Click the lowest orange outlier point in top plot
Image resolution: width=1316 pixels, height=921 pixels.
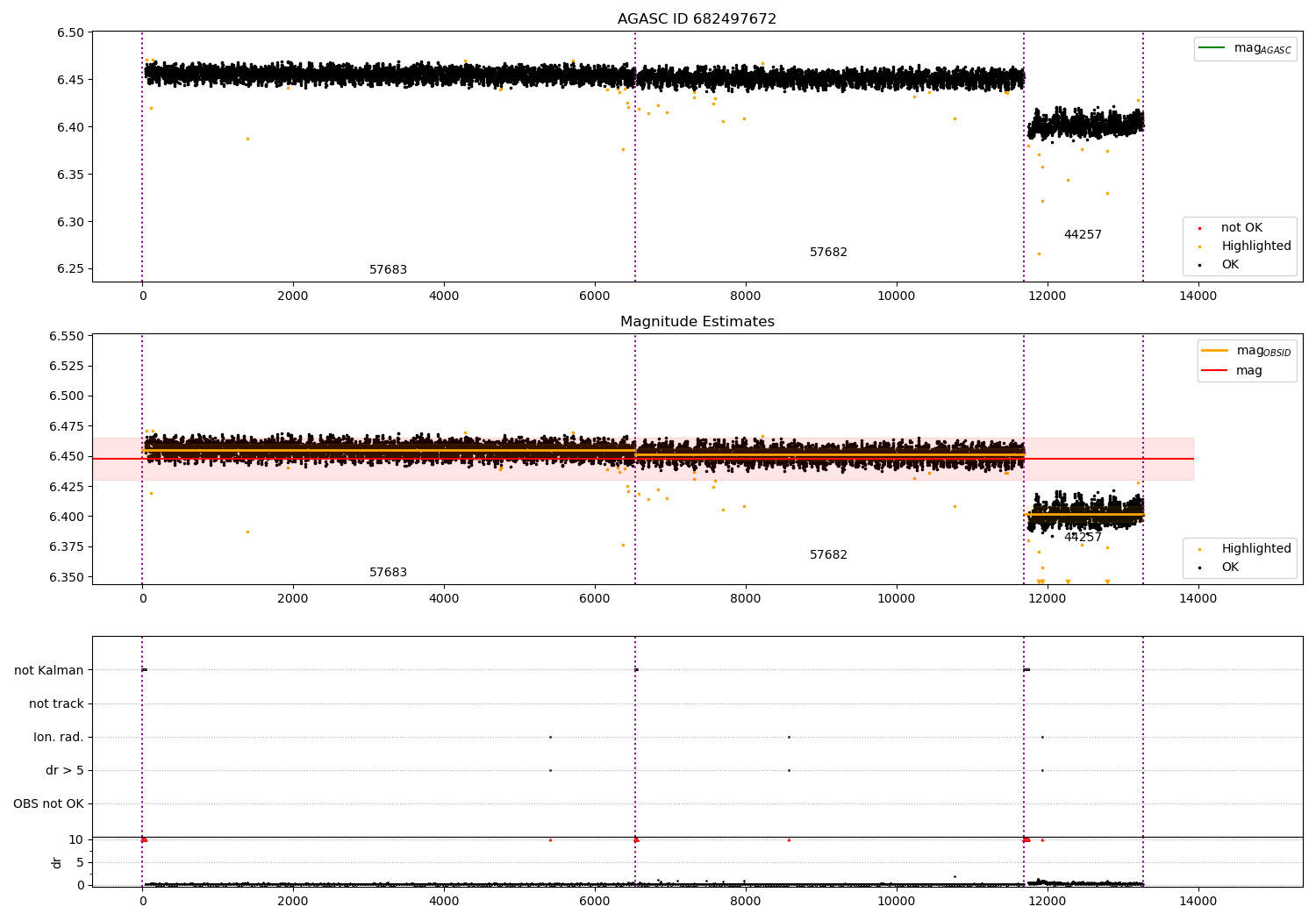tap(1039, 254)
